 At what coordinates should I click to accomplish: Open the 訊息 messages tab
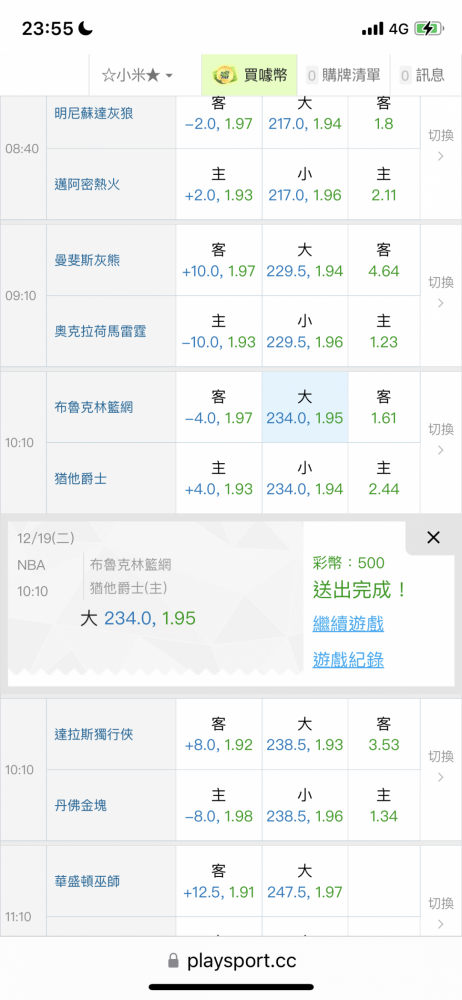click(x=422, y=75)
